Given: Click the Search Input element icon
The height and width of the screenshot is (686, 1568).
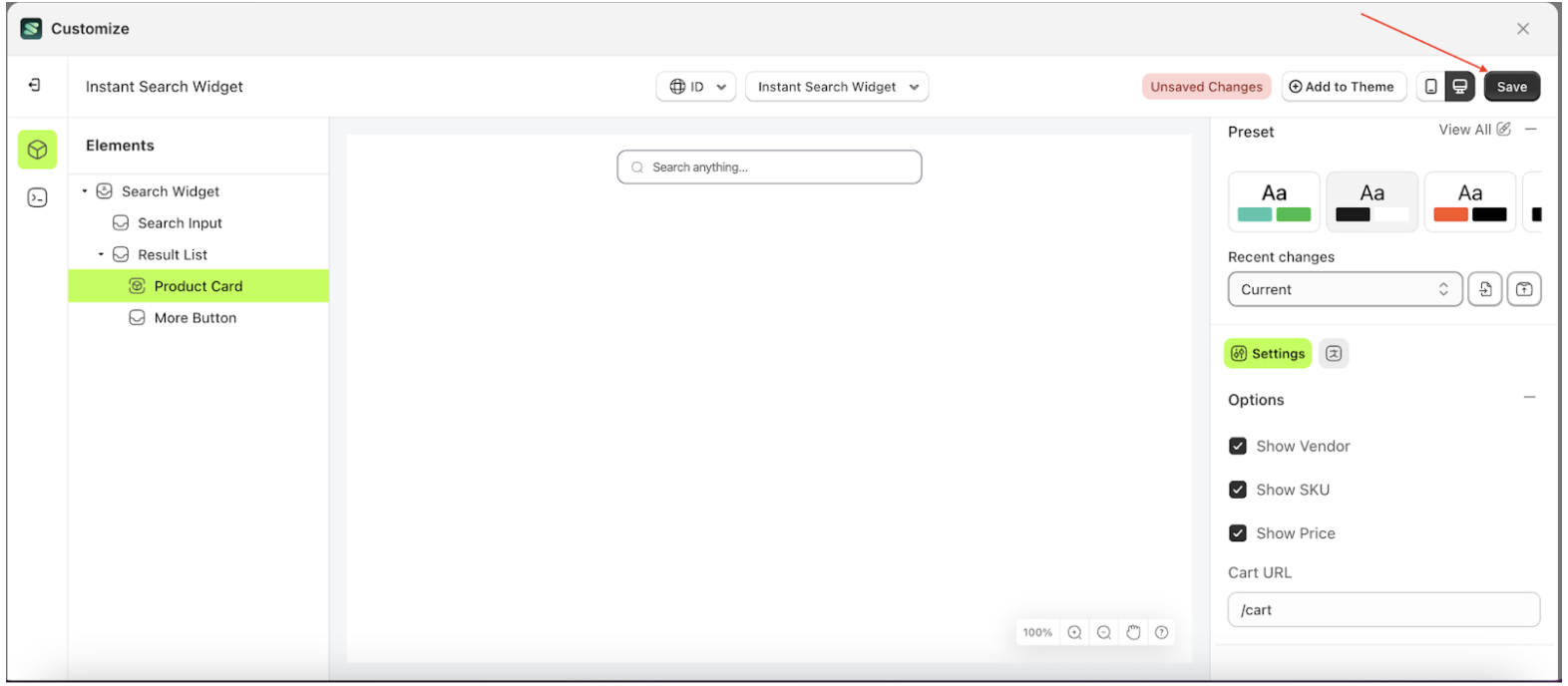Looking at the screenshot, I should click(x=121, y=222).
